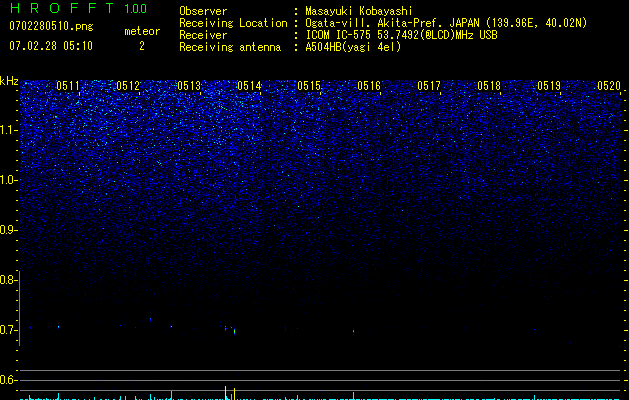Select the A504HB(yagi 4el) antenna text
The width and height of the screenshot is (629, 400).
click(x=353, y=47)
